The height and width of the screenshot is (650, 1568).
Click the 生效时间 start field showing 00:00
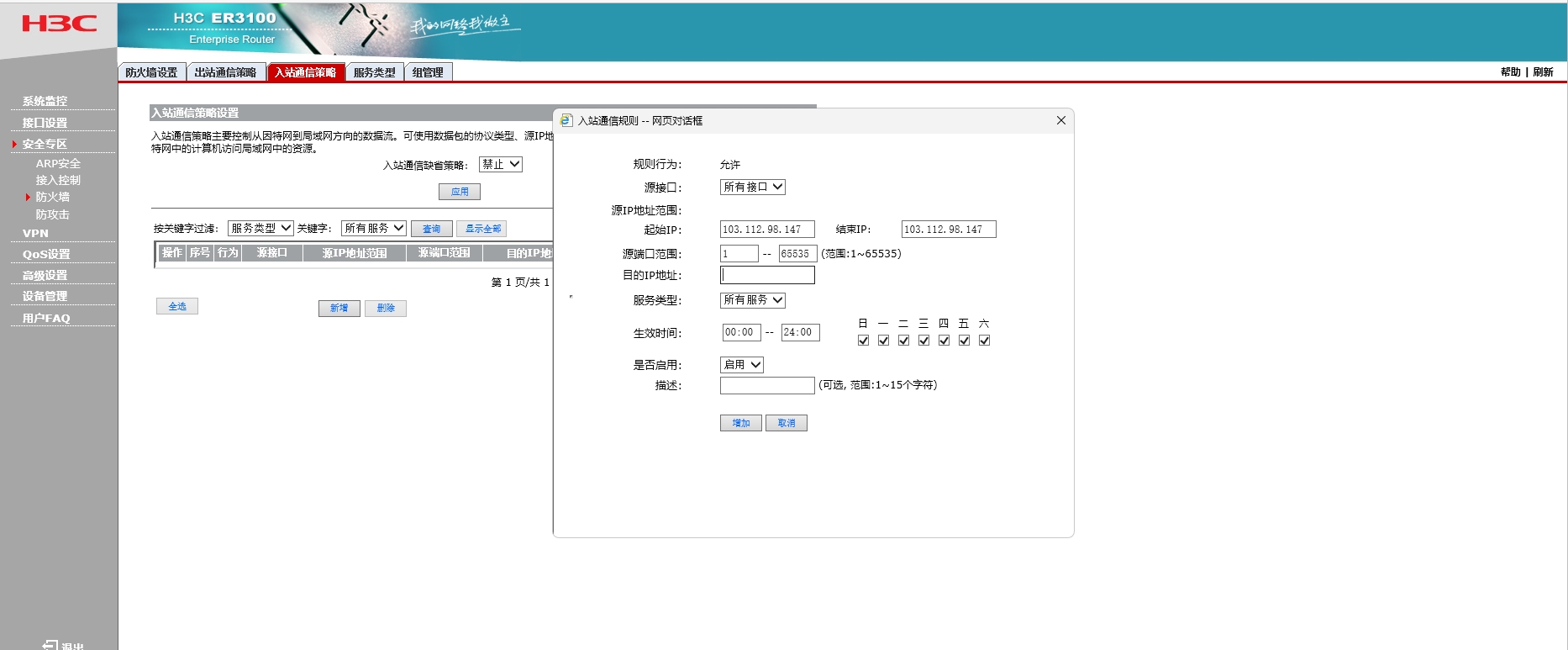741,333
